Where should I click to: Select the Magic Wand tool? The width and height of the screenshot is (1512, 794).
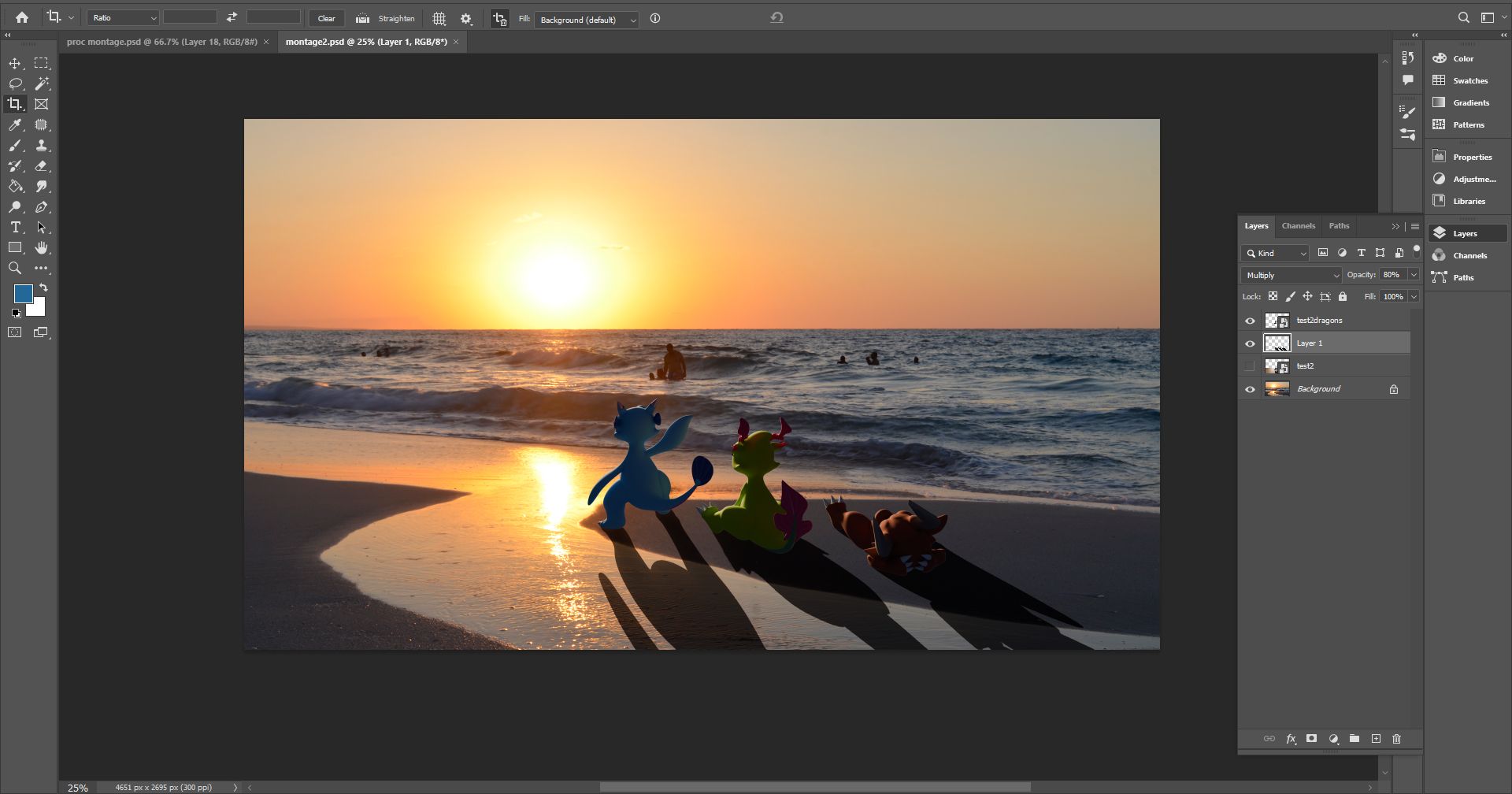tap(41, 83)
